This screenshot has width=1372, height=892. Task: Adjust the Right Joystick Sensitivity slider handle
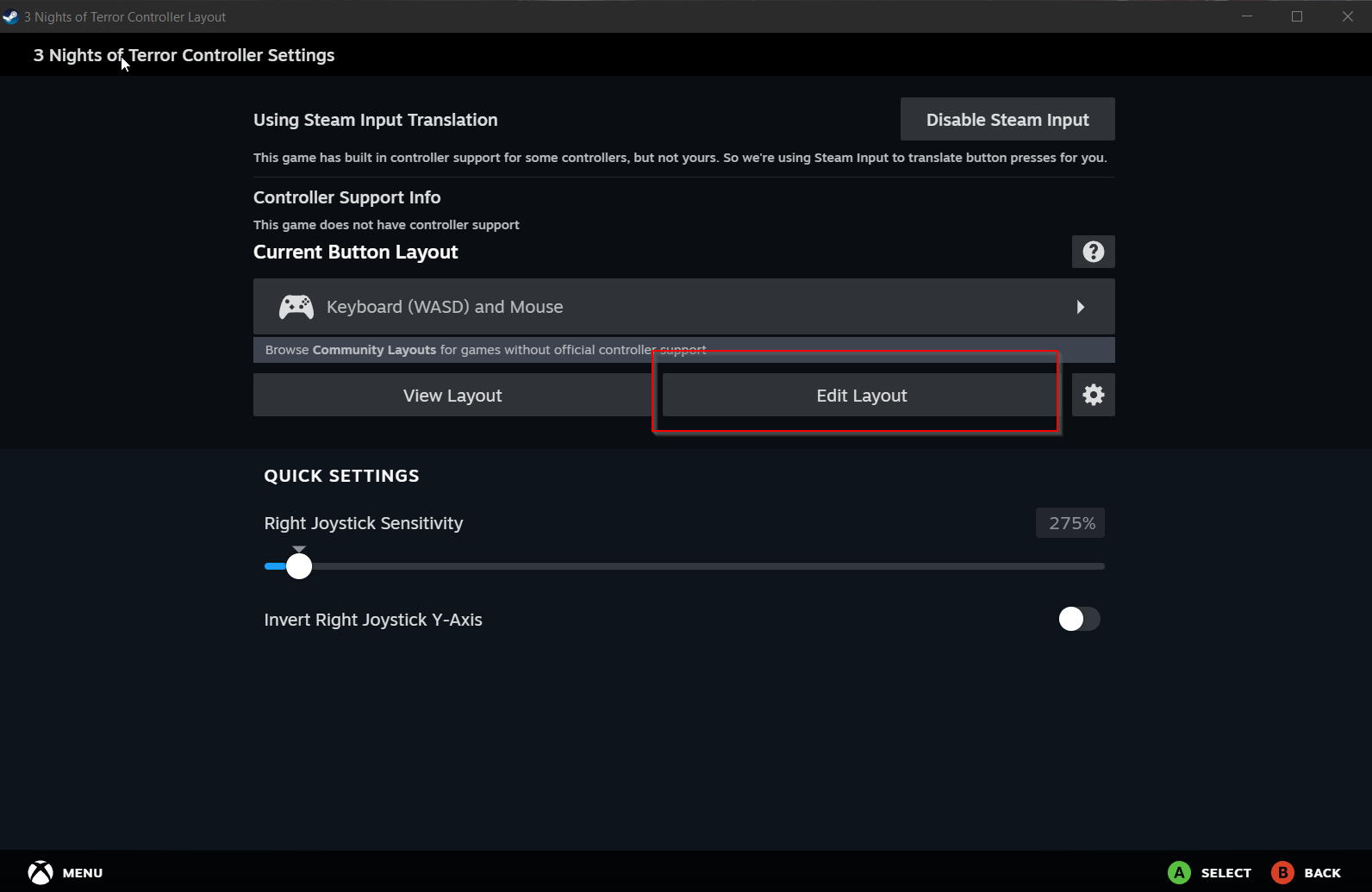(299, 565)
